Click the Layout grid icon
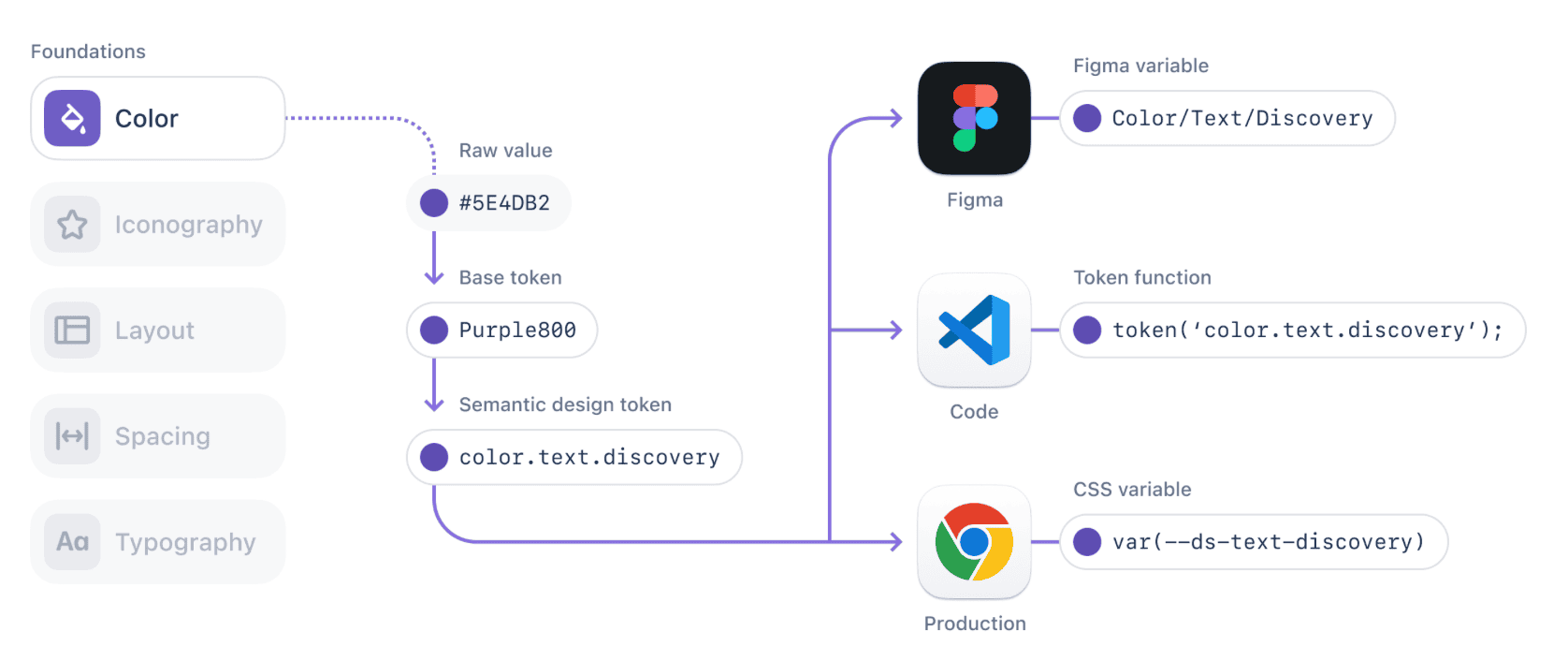 [x=72, y=330]
